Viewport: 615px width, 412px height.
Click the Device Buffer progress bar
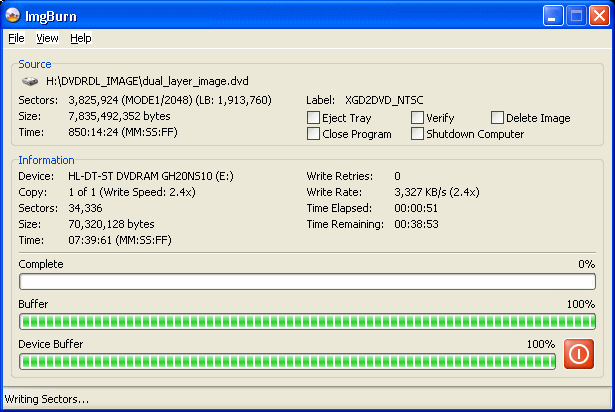coord(287,361)
